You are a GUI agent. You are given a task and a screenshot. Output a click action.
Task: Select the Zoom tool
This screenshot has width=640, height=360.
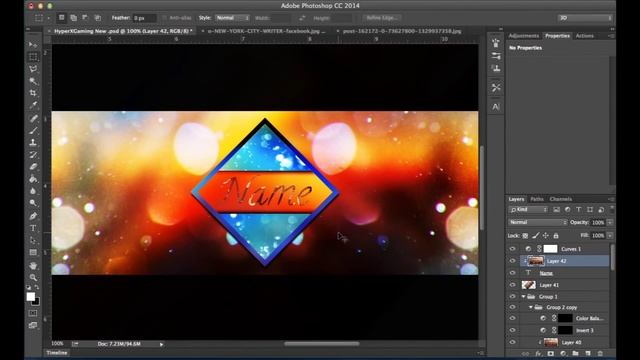(x=33, y=278)
